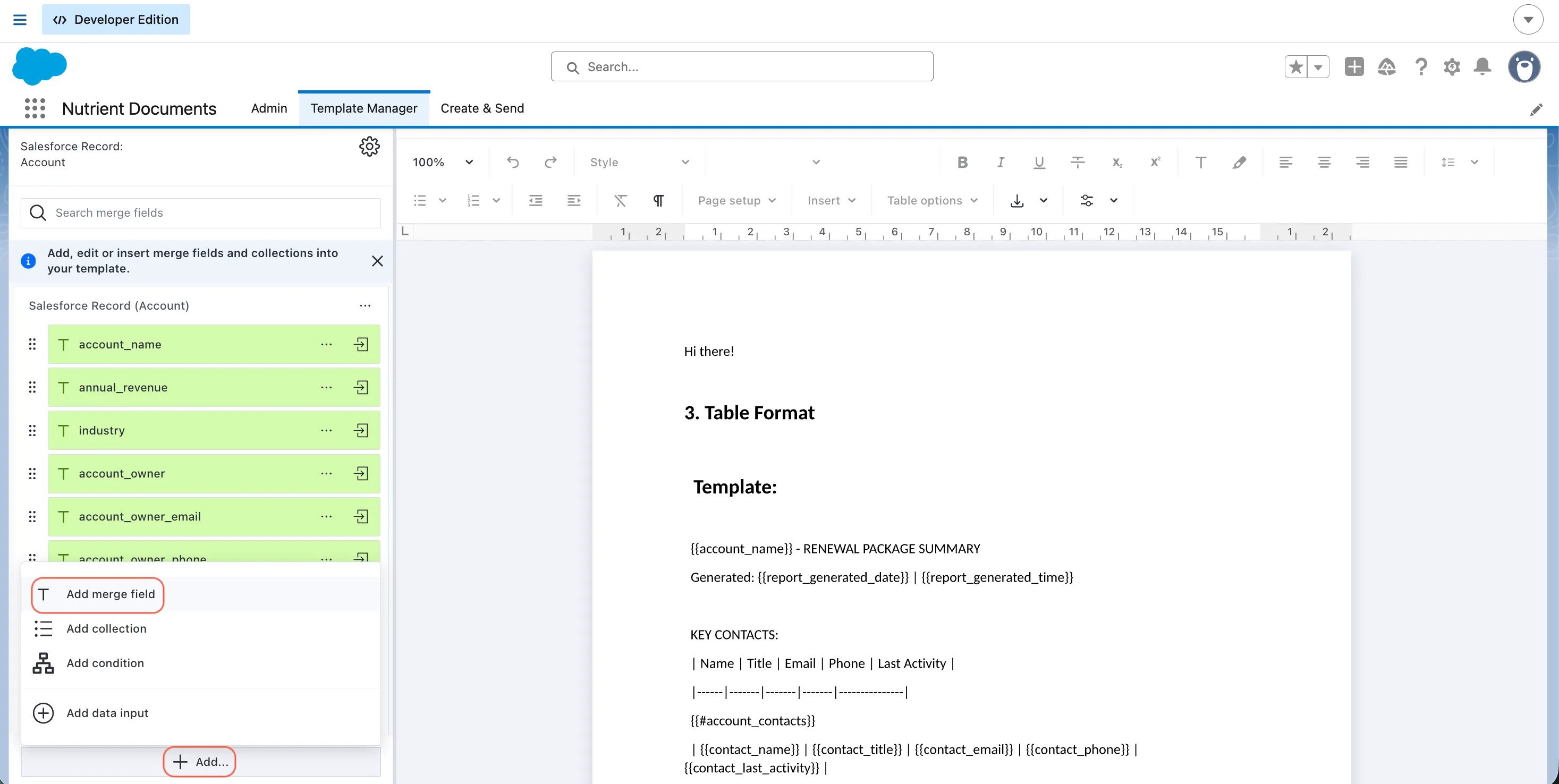
Task: Click the editor settings sliders icon
Action: point(1087,200)
